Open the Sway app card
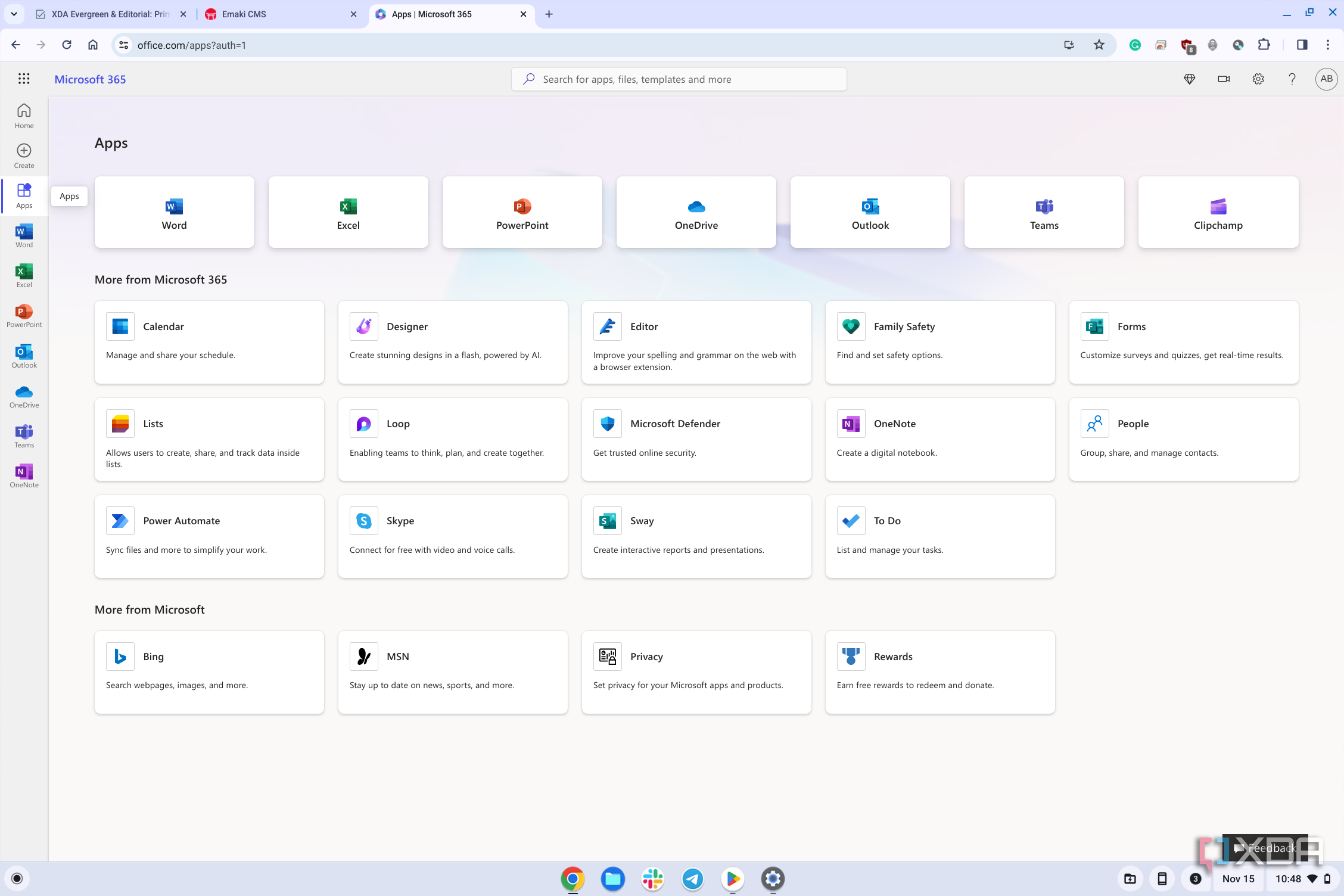 [696, 536]
